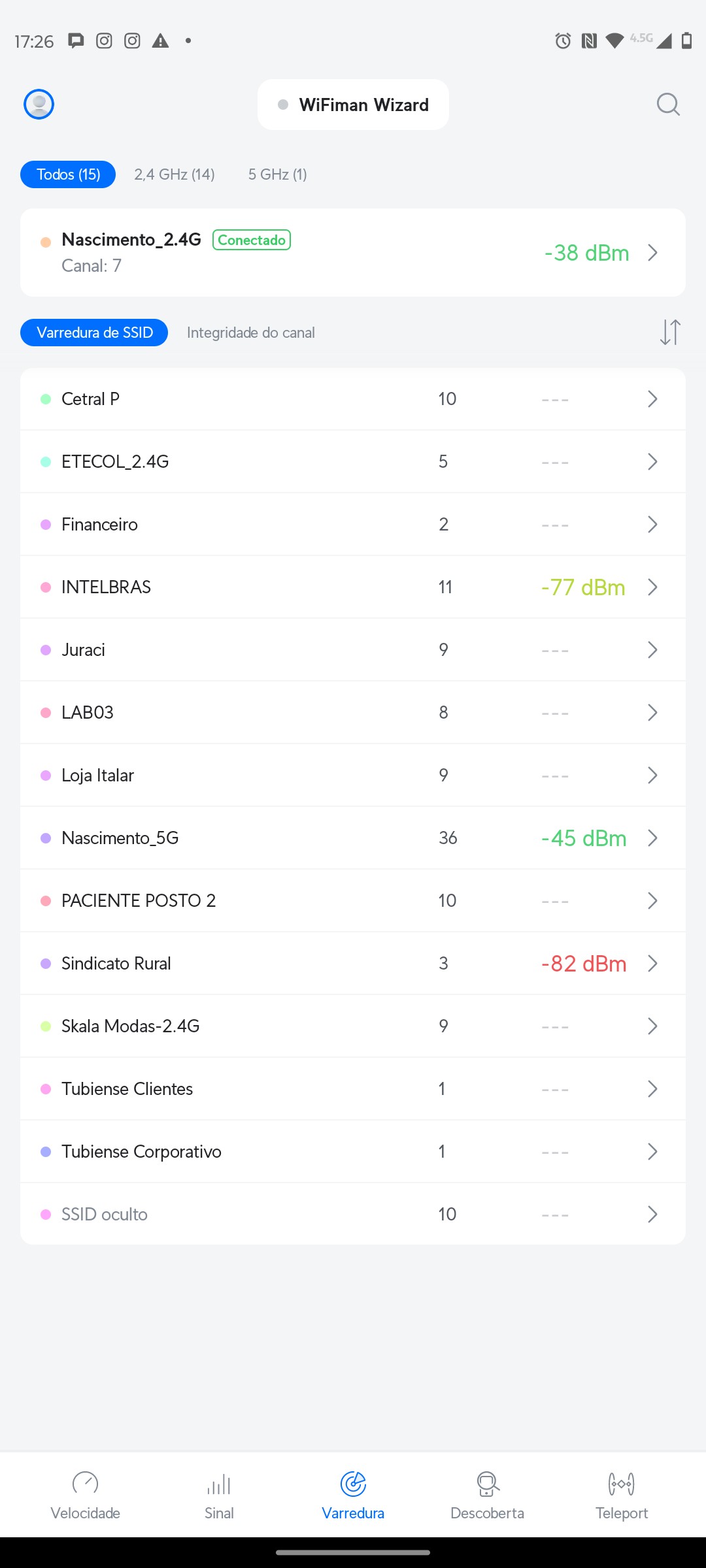The width and height of the screenshot is (706, 1568).
Task: Select the Todos (15) filter
Action: pyautogui.click(x=68, y=174)
